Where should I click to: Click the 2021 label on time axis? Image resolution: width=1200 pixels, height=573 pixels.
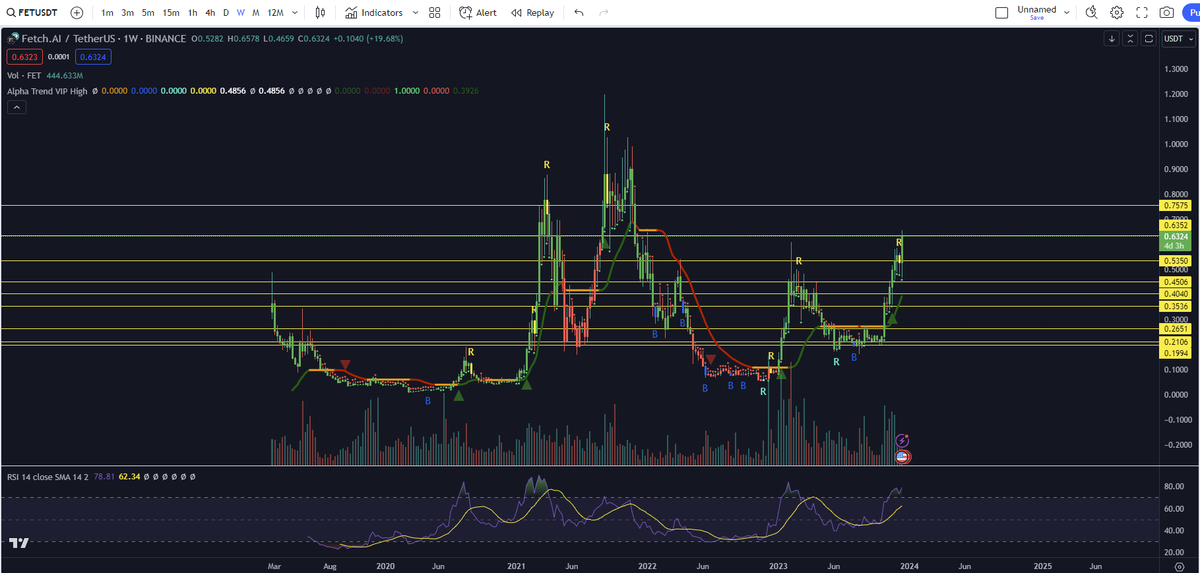516,565
